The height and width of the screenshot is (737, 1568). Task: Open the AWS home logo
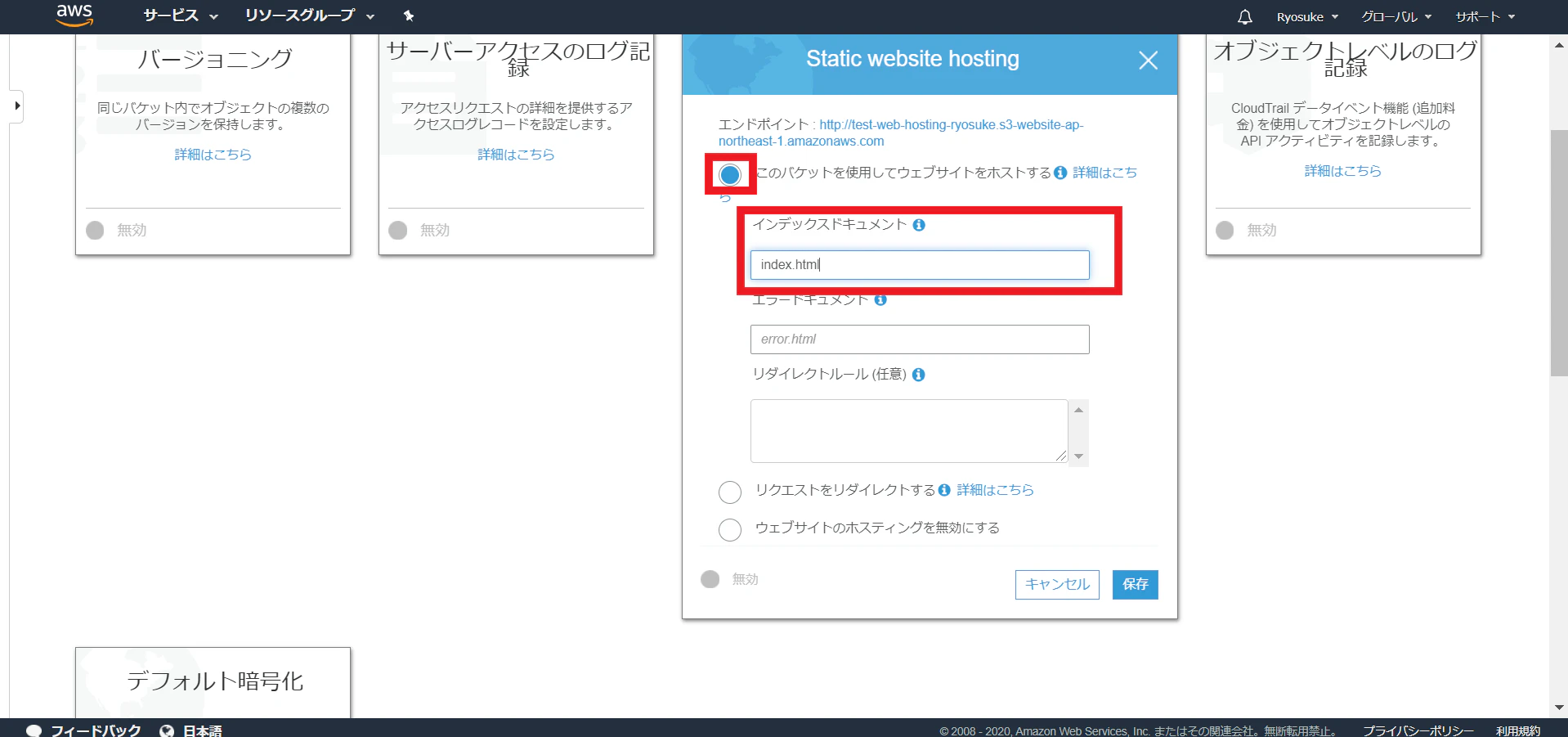pyautogui.click(x=74, y=15)
